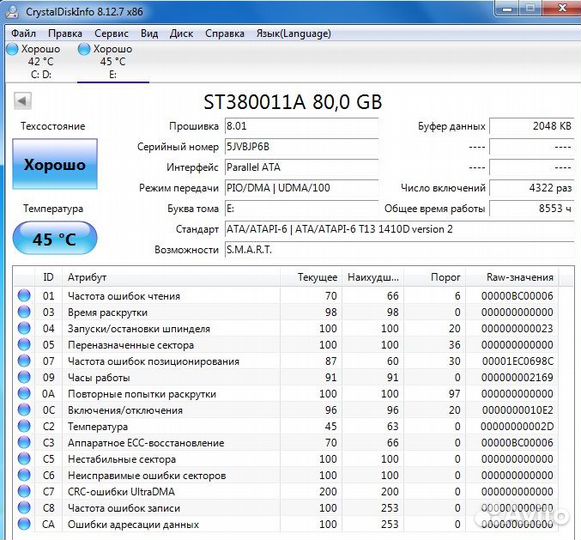Click the Текущее column header

click(x=311, y=277)
